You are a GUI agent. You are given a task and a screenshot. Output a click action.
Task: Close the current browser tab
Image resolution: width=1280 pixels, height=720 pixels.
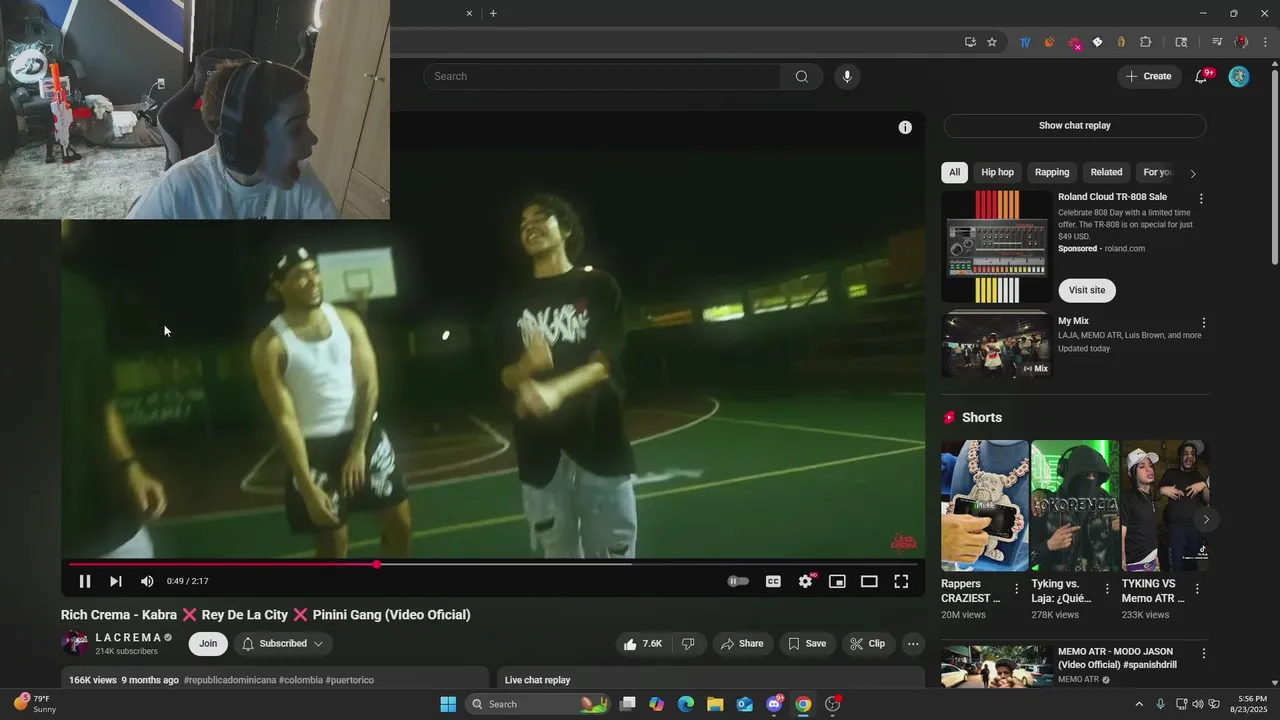(x=469, y=13)
